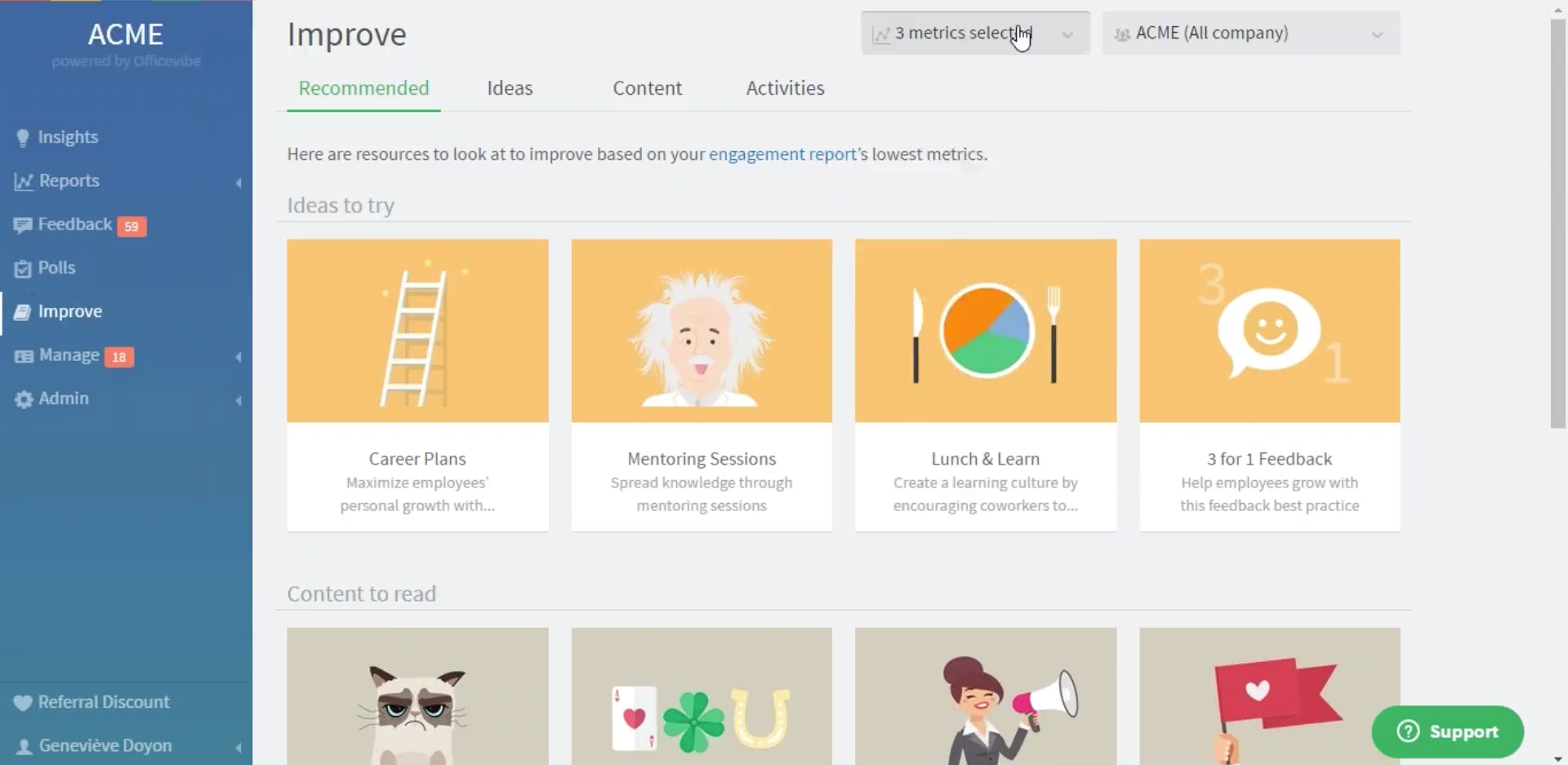1568x765 pixels.
Task: Open Feedback via its speech bubble icon
Action: tap(23, 225)
